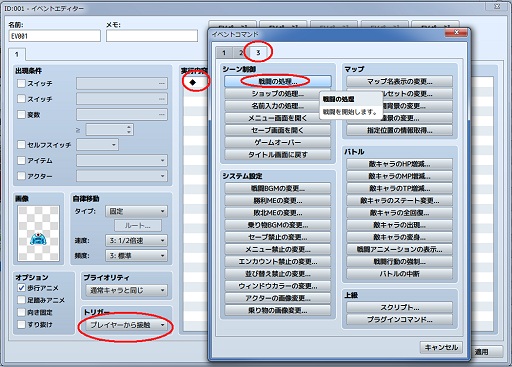Expand the 速度 dropdown 3: 1/2倍速
The width and height of the screenshot is (512, 367).
click(136, 240)
